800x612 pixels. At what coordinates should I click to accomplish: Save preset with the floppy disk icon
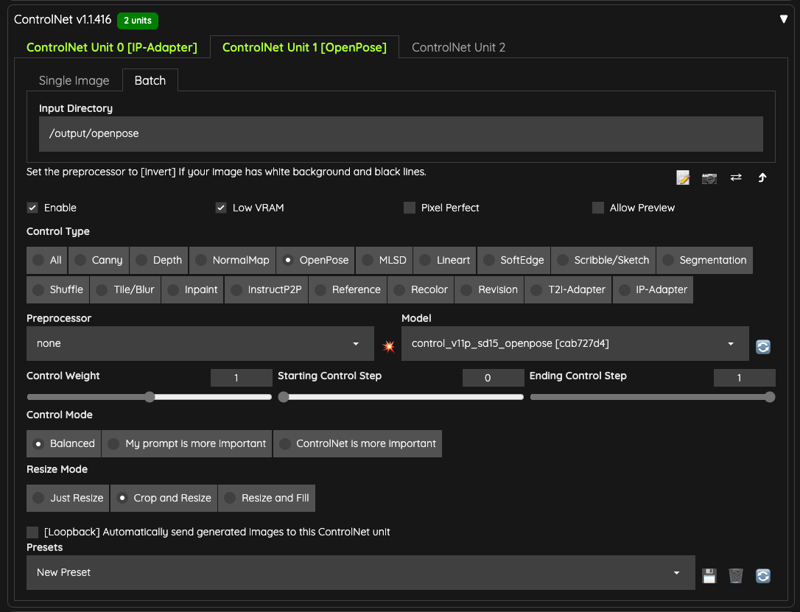tap(709, 576)
